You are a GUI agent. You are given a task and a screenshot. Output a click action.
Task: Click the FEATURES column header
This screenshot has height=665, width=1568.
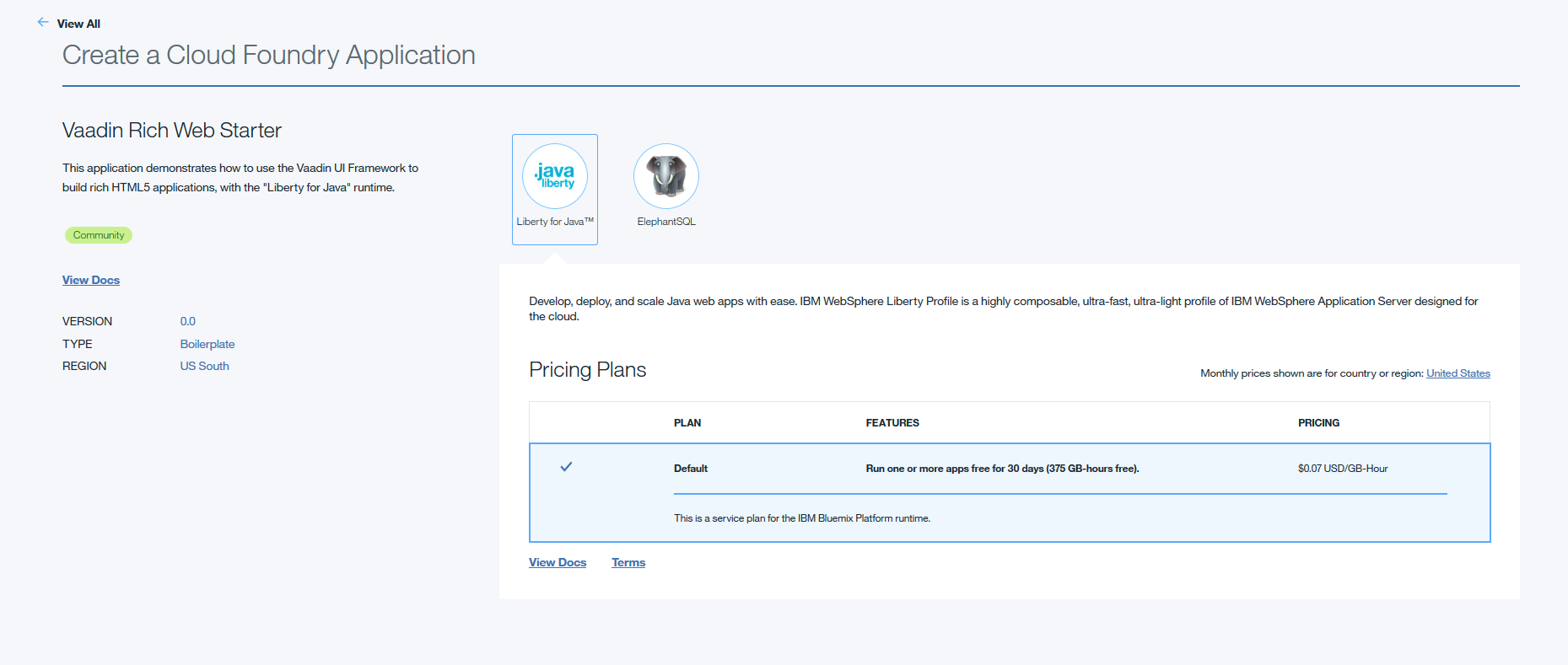pyautogui.click(x=892, y=423)
